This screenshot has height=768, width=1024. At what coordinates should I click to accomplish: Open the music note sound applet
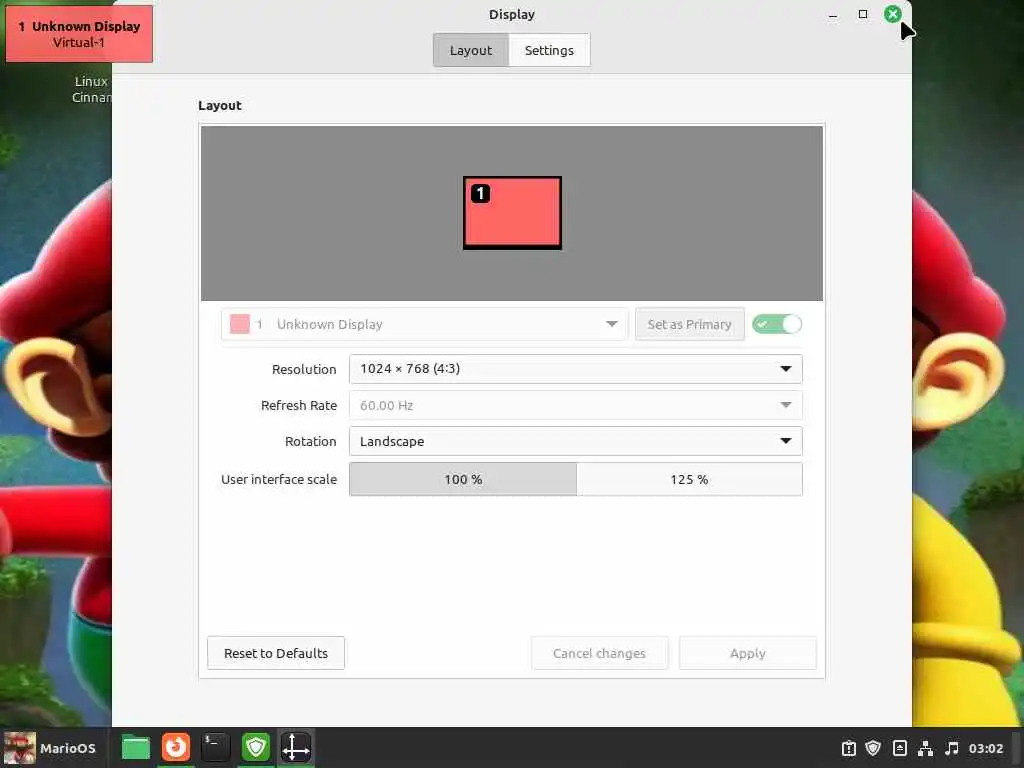point(952,748)
